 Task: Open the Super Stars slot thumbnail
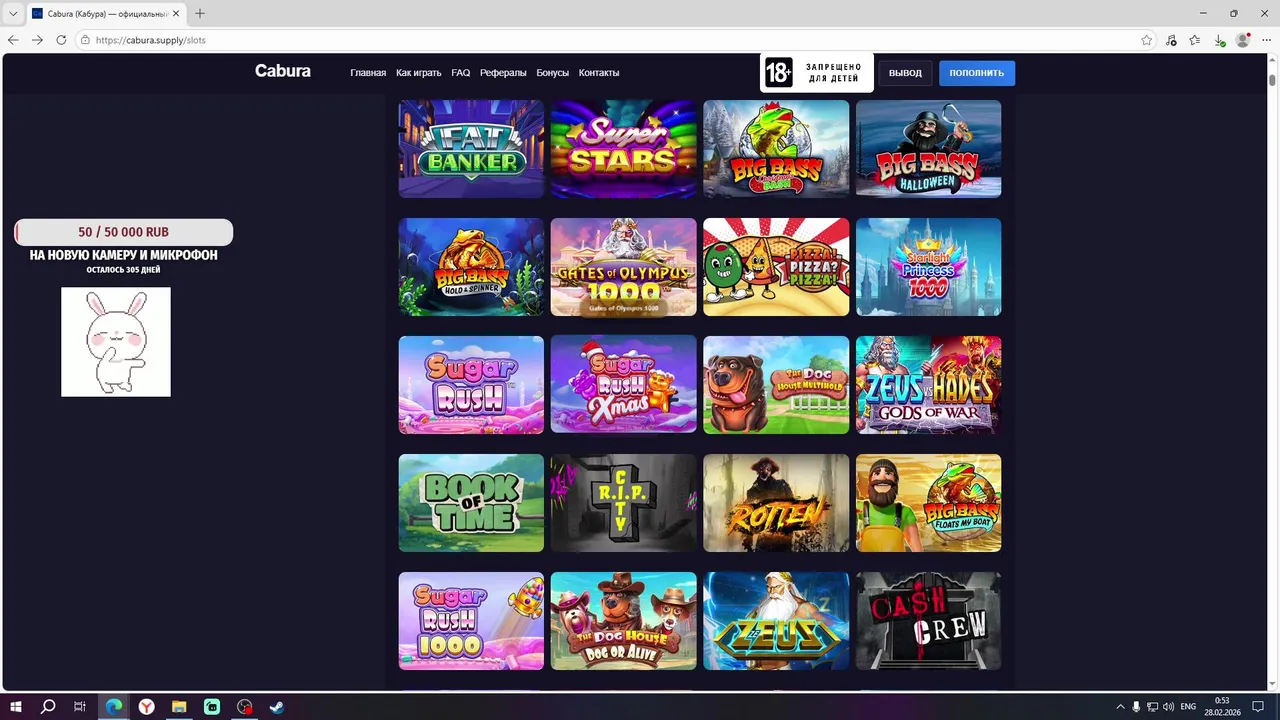point(623,149)
